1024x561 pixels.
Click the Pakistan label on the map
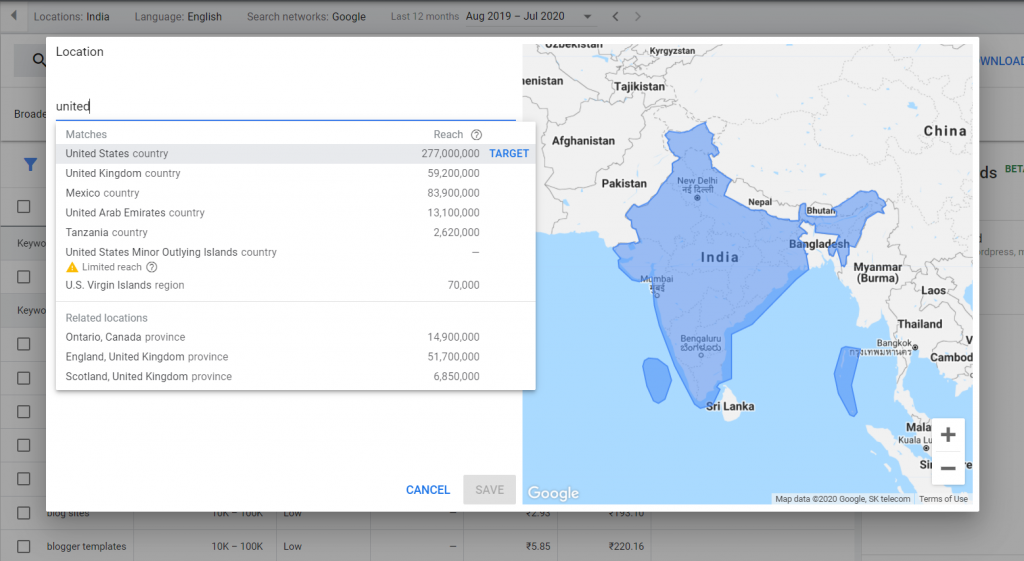pyautogui.click(x=624, y=184)
